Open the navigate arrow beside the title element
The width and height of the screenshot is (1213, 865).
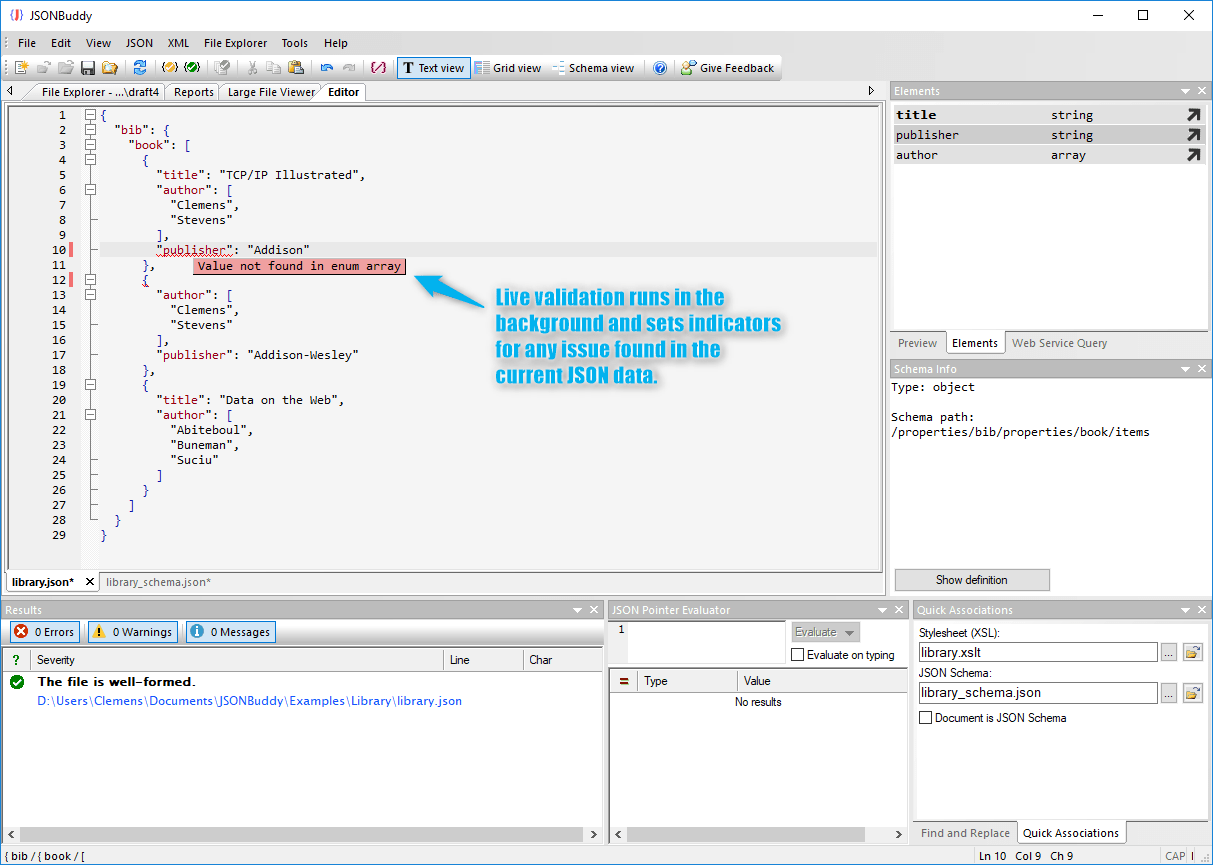coord(1196,114)
